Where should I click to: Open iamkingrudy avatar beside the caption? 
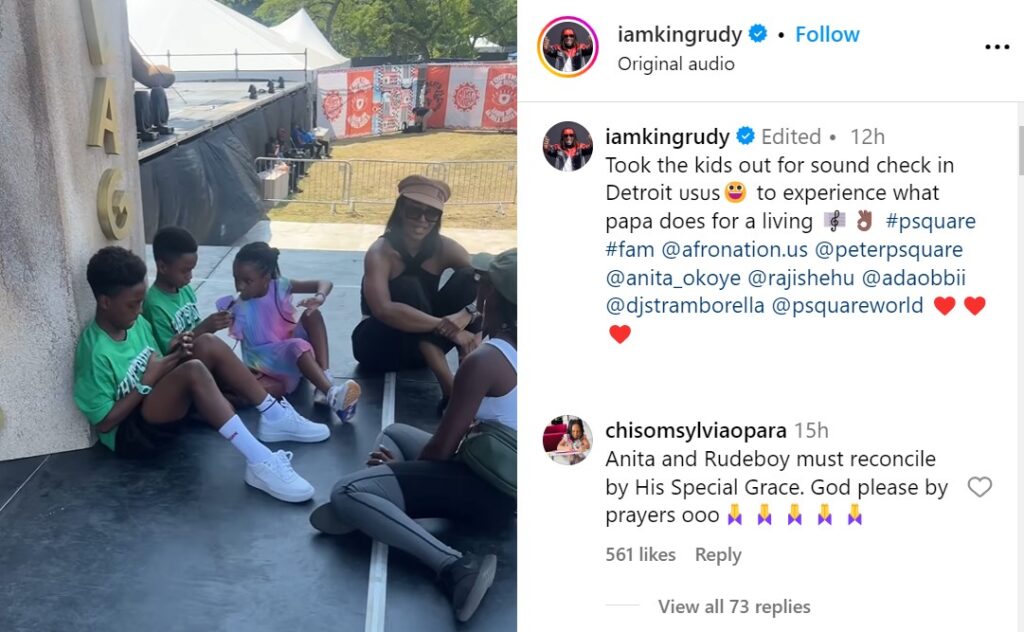[568, 146]
